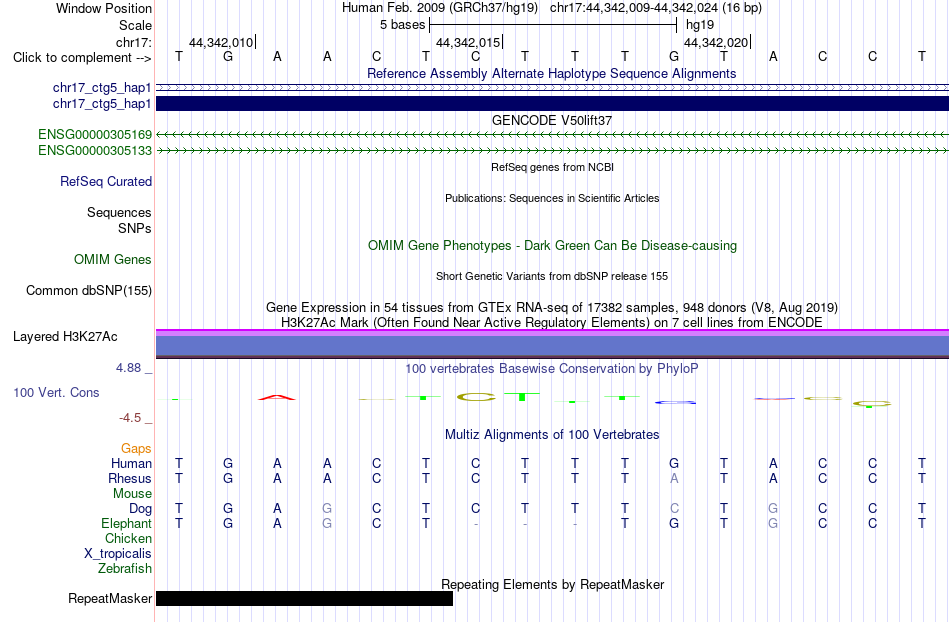Screen dimensions: 950x622
Task: Click the 44,342,010 position marker
Action: coord(222,42)
